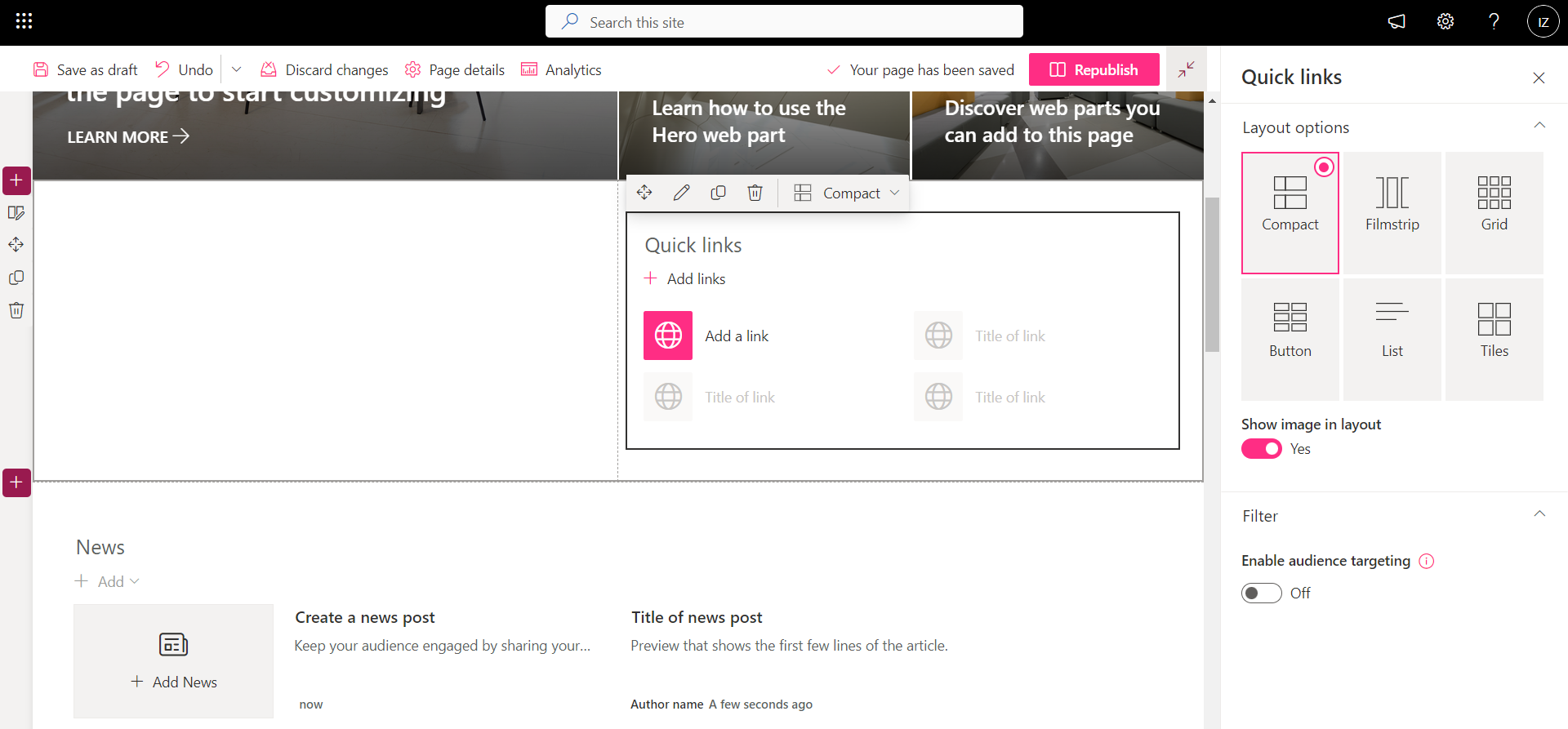Open the settings gear icon
The image size is (1568, 729).
(1445, 21)
